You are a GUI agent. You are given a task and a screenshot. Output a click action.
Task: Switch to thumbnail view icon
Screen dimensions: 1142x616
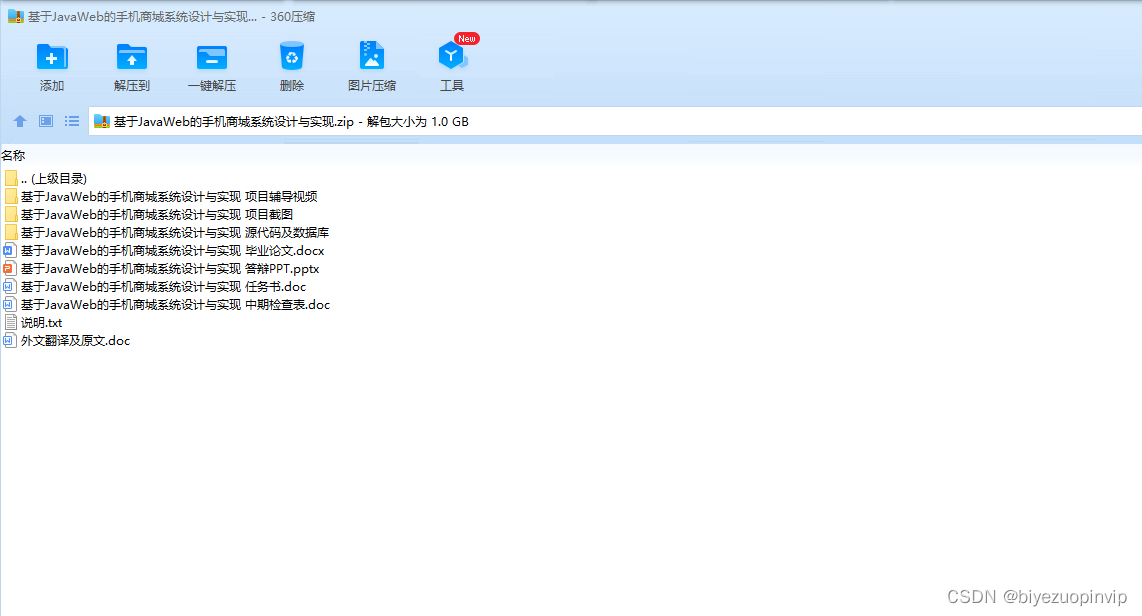pos(46,121)
